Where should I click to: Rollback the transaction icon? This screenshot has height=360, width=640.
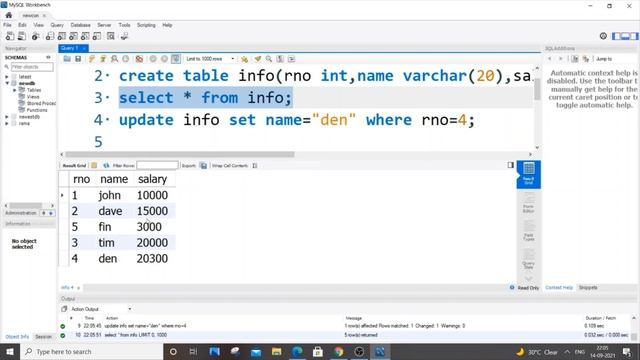click(x=164, y=59)
